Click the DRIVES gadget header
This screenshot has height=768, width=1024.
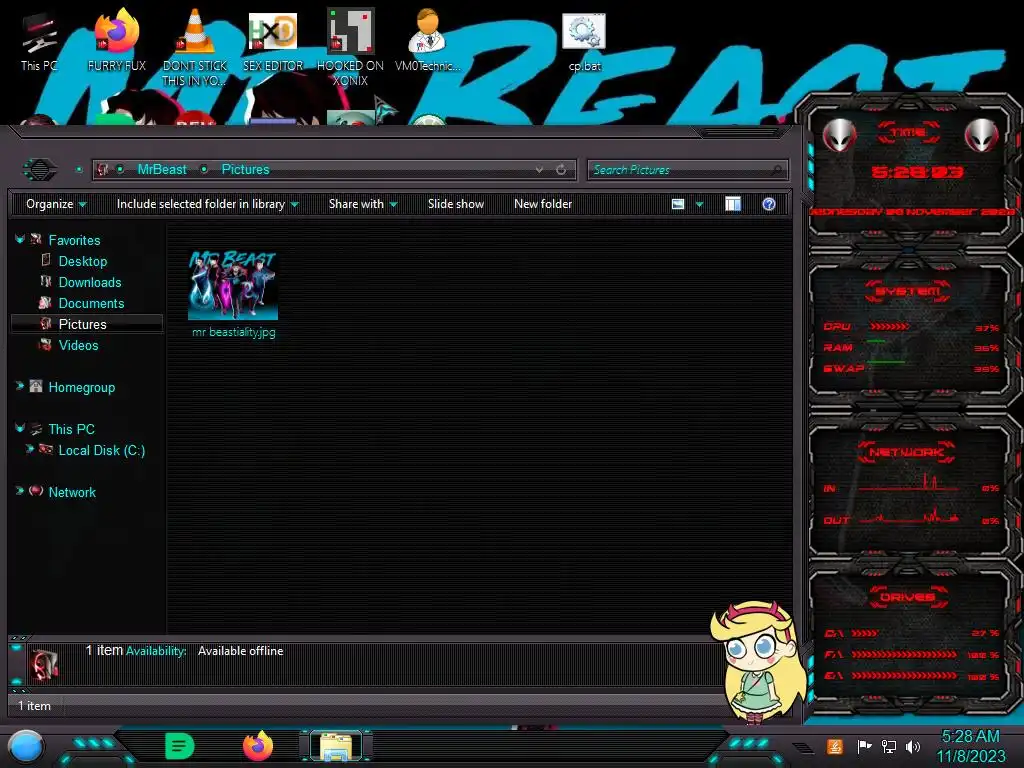[x=907, y=597]
